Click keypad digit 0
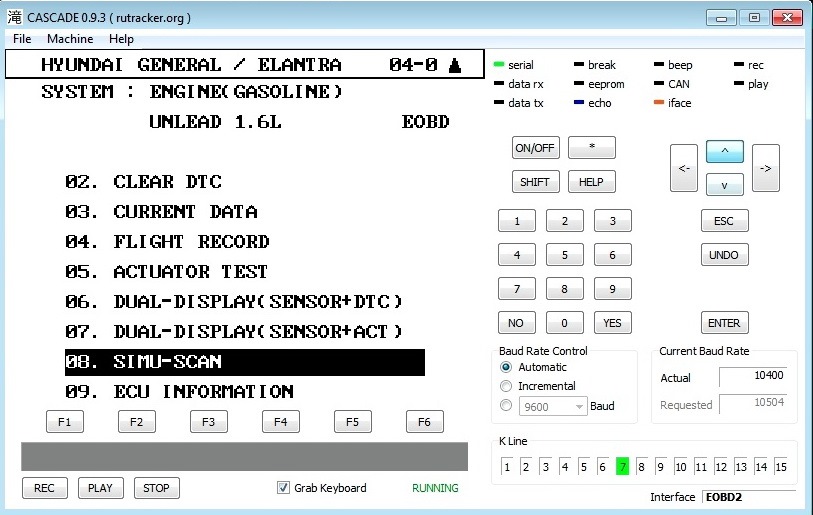 pyautogui.click(x=565, y=323)
